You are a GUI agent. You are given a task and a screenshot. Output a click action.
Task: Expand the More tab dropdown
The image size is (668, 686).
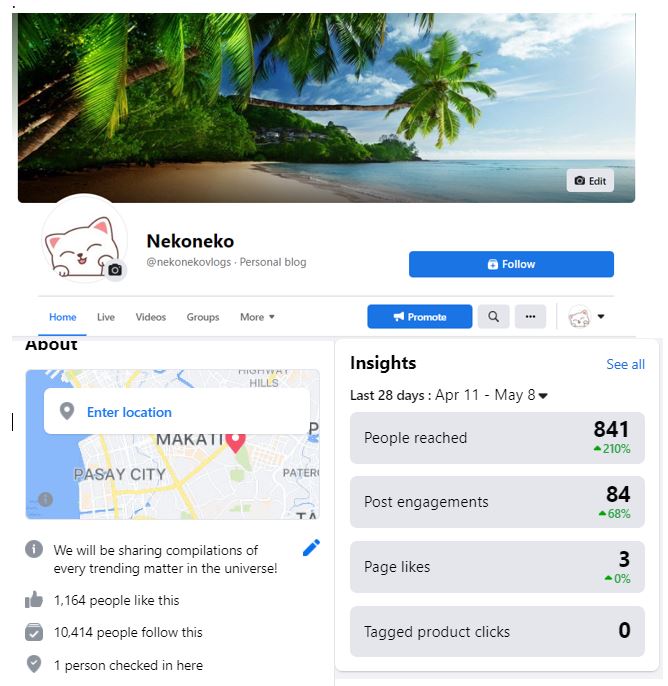[257, 317]
